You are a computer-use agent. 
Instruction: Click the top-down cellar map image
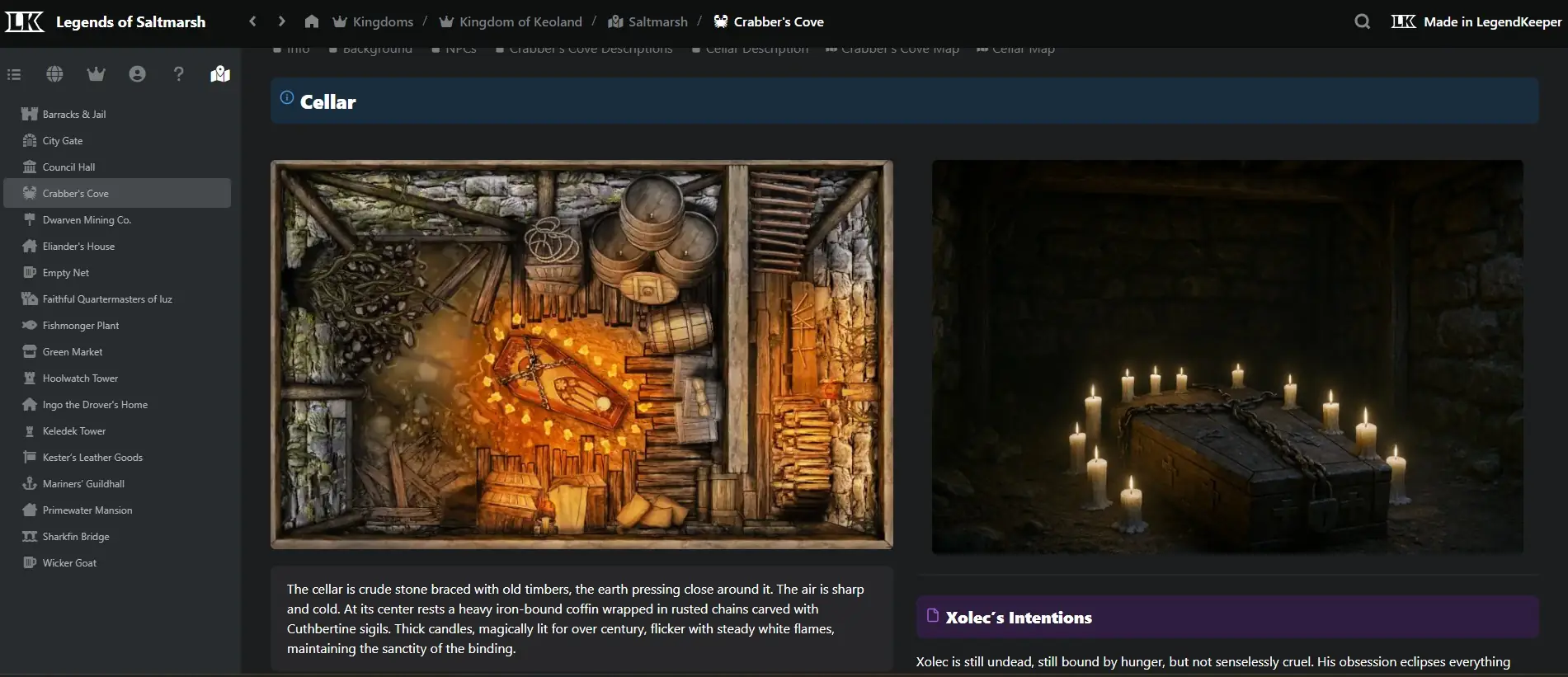(582, 355)
